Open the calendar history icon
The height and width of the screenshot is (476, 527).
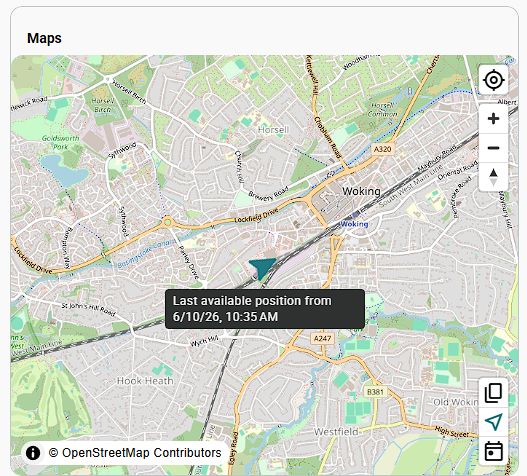coord(493,451)
